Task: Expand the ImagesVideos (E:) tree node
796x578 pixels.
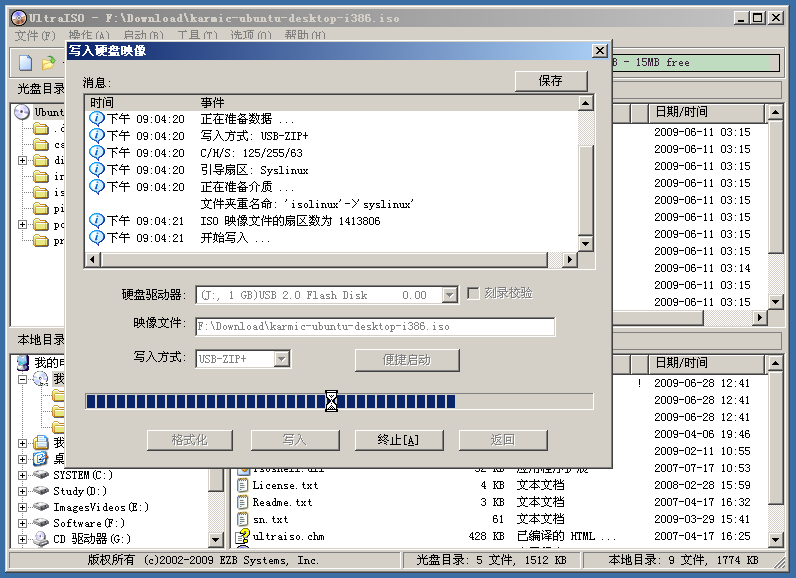Action: (x=22, y=507)
